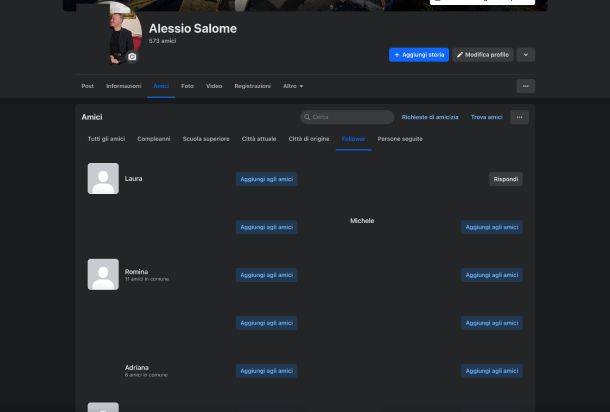Click Laura's profile avatar
Screen dimensions: 610x412
coord(103,179)
